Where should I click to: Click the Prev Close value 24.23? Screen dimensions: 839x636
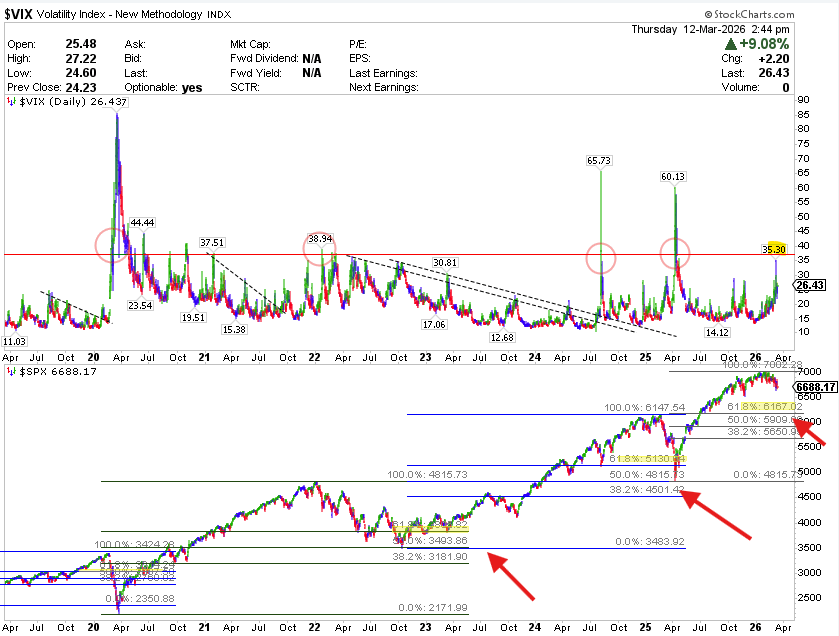[x=81, y=87]
